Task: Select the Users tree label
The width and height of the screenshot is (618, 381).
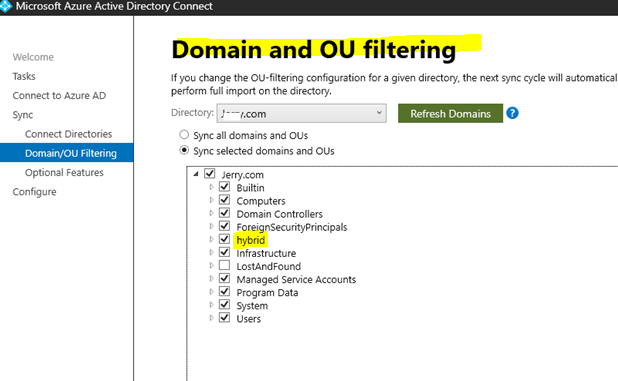Action: pyautogui.click(x=249, y=319)
